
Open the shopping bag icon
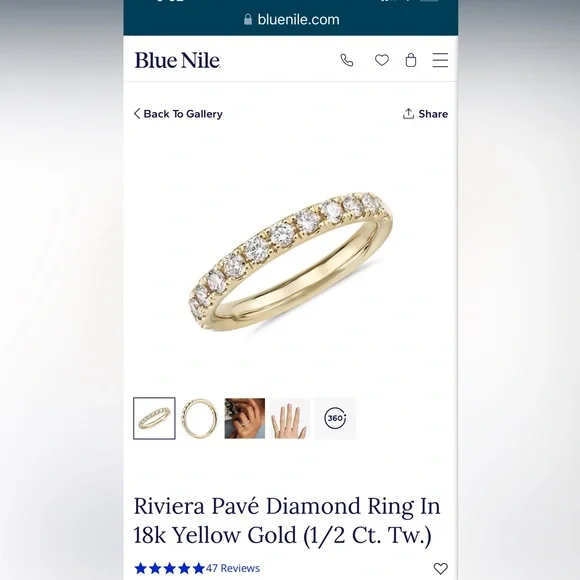(x=411, y=60)
